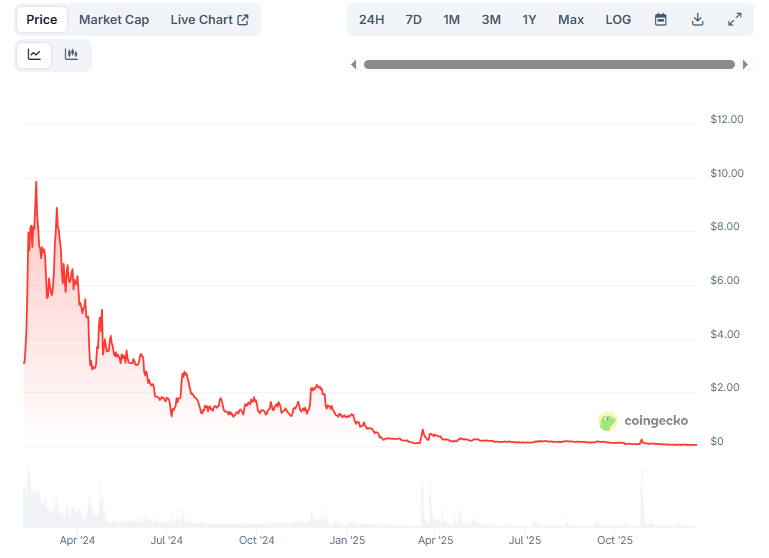Click the right scroll arrow
This screenshot has height=558, width=769.
pos(745,65)
